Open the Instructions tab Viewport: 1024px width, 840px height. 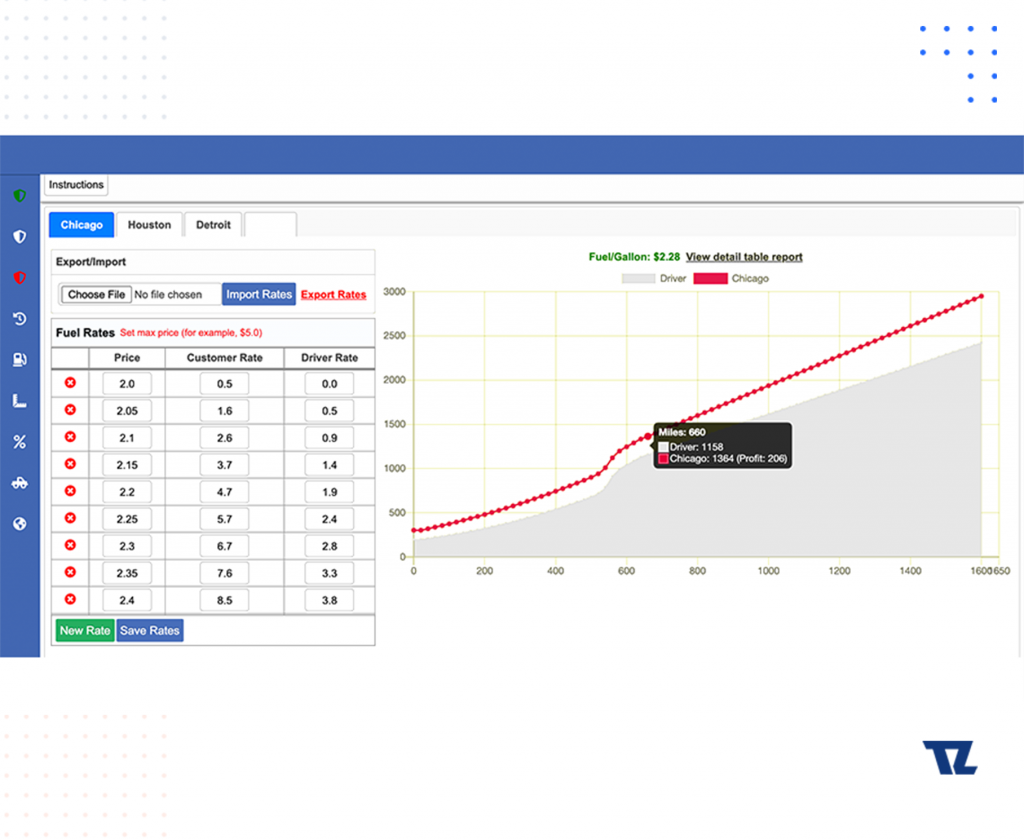click(76, 185)
